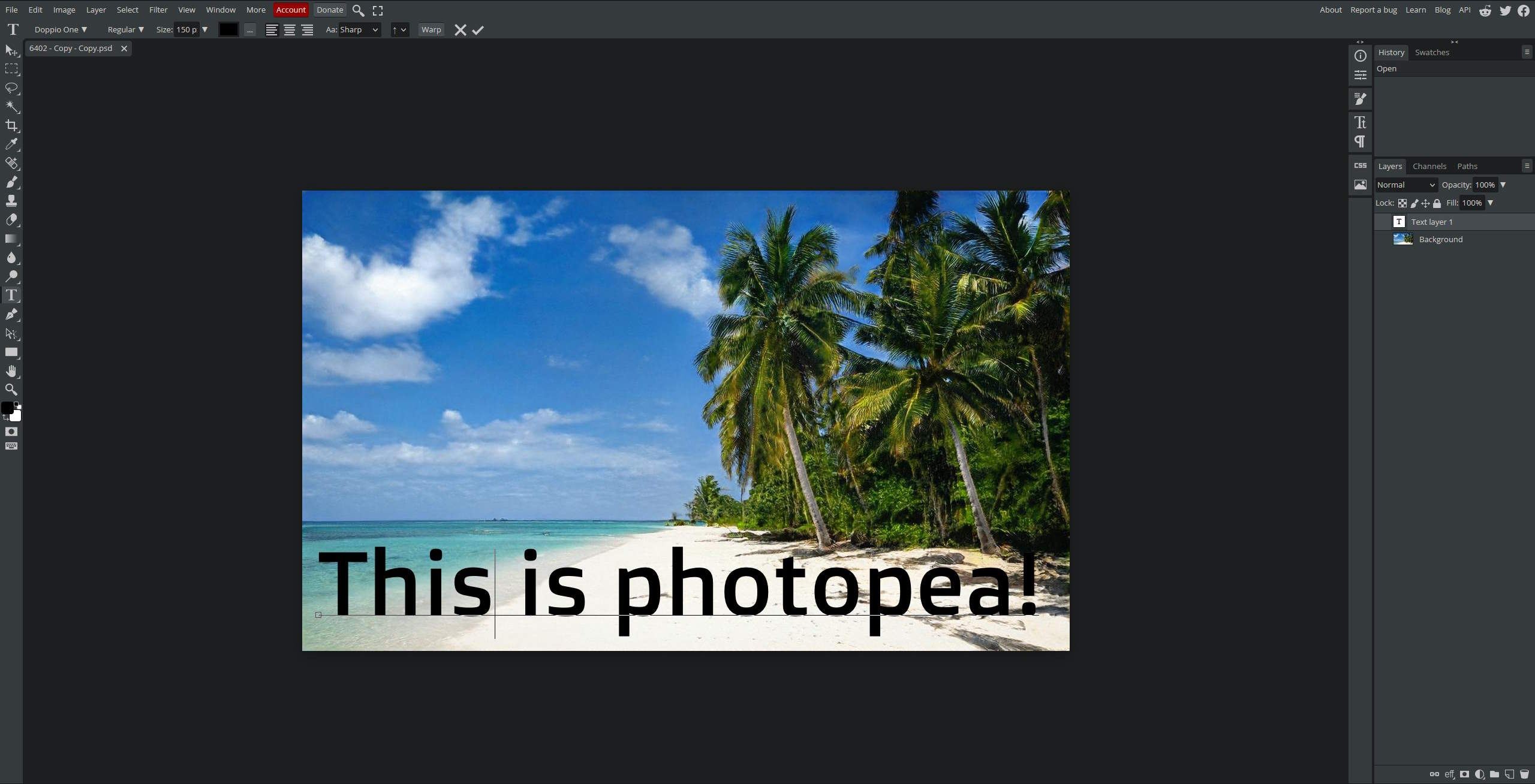Select the Blur tool droplet icon
Image resolution: width=1535 pixels, height=784 pixels.
click(x=11, y=257)
